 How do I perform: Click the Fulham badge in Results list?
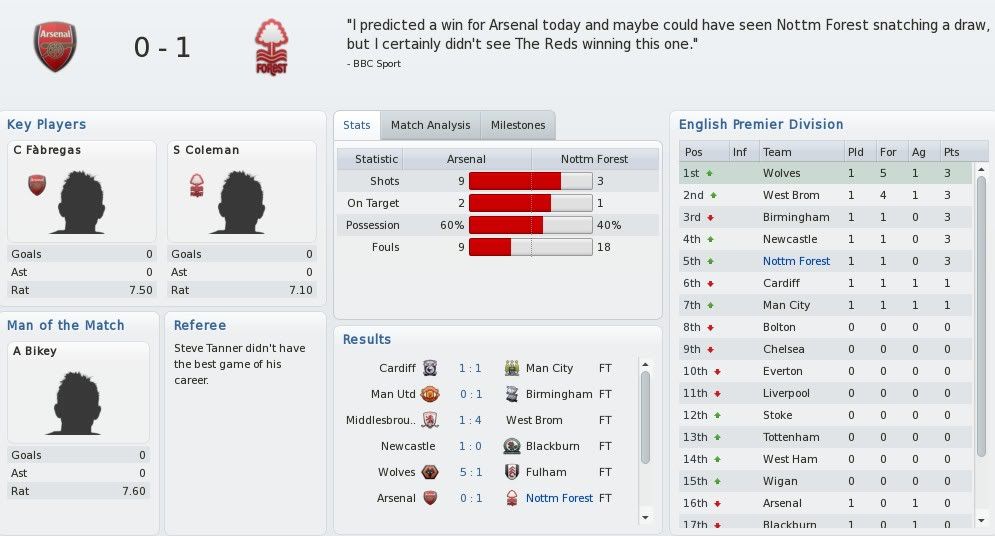click(511, 472)
